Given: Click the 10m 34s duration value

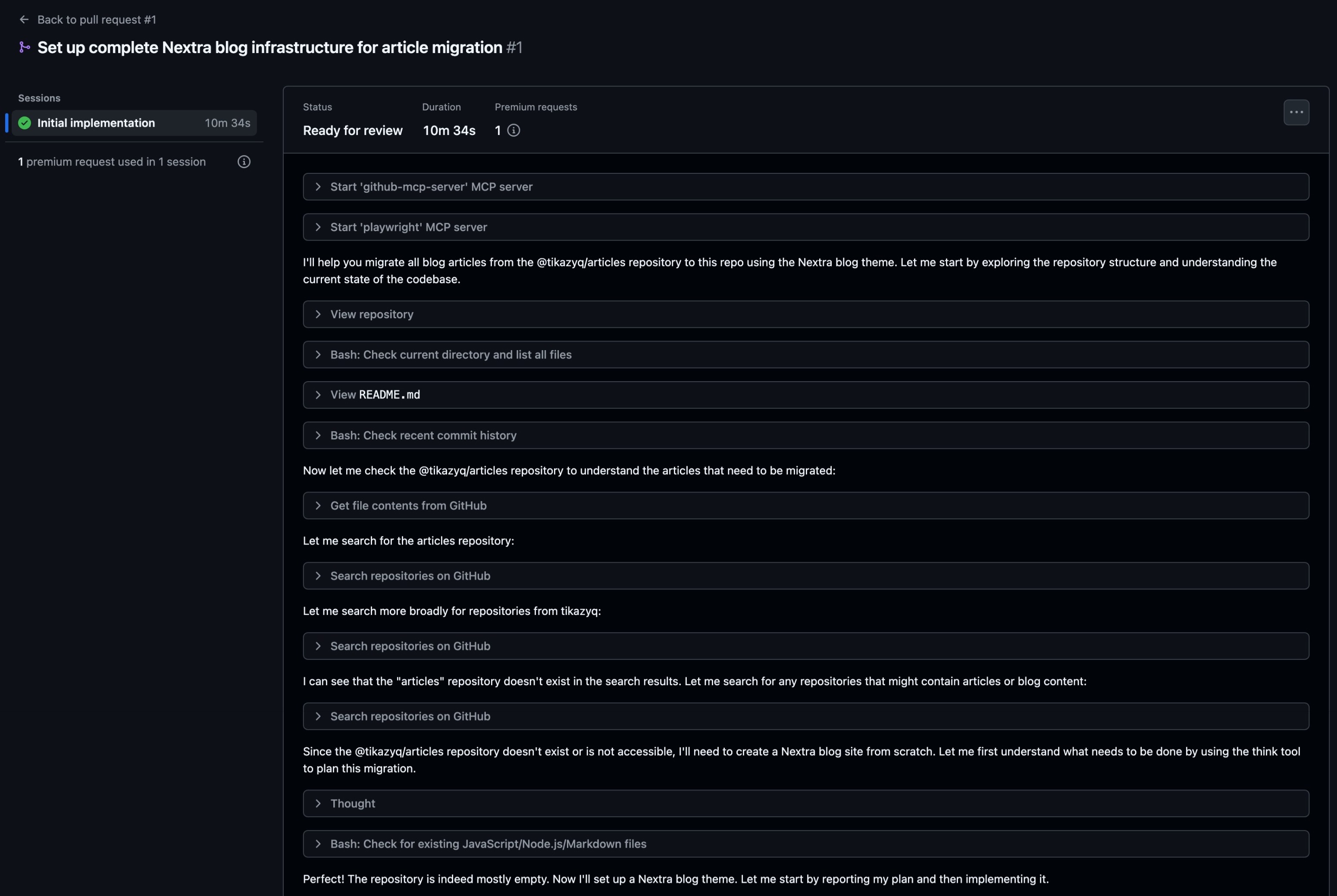Looking at the screenshot, I should point(449,130).
